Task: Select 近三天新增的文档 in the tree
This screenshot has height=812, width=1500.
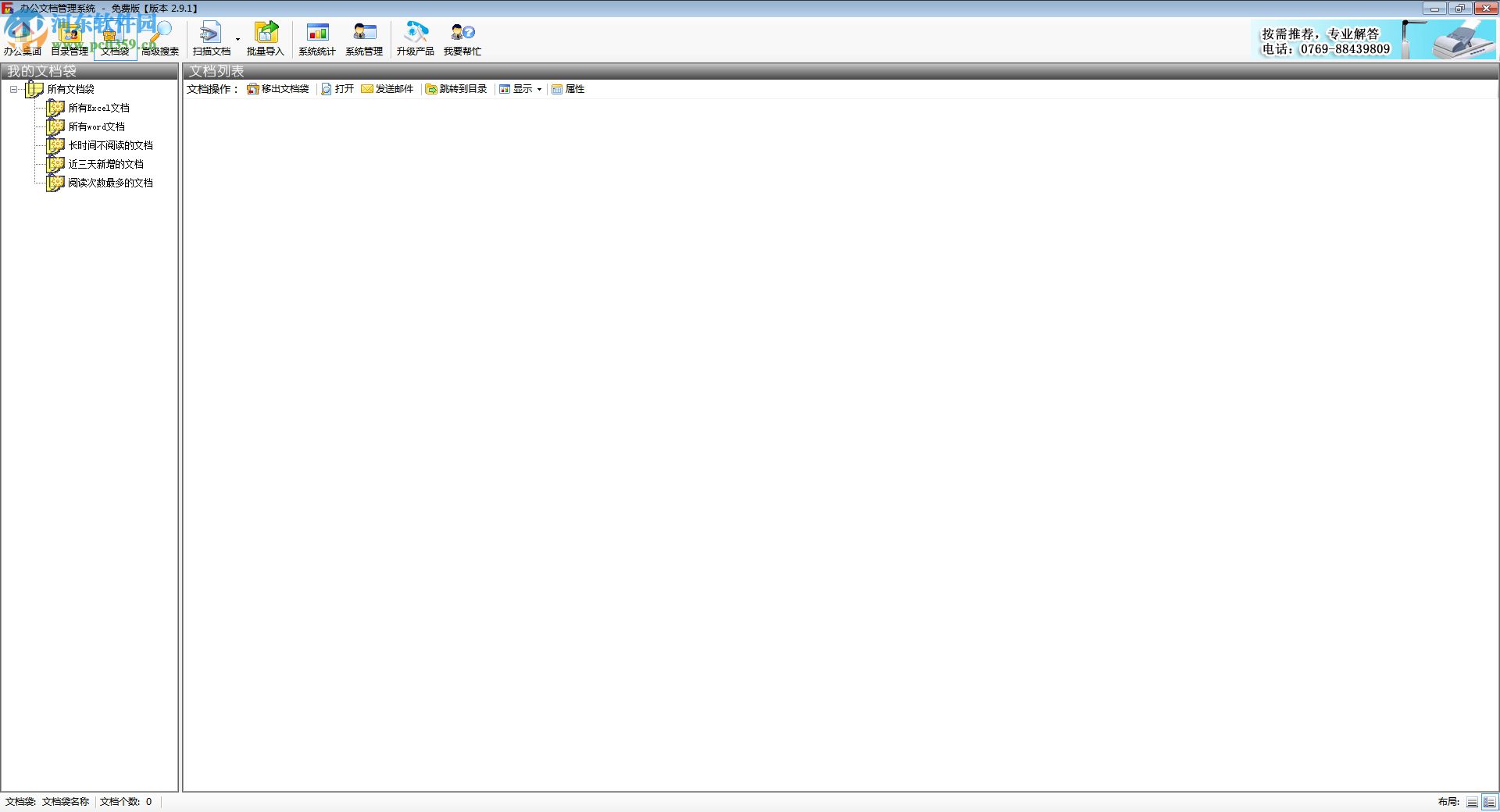Action: point(105,165)
